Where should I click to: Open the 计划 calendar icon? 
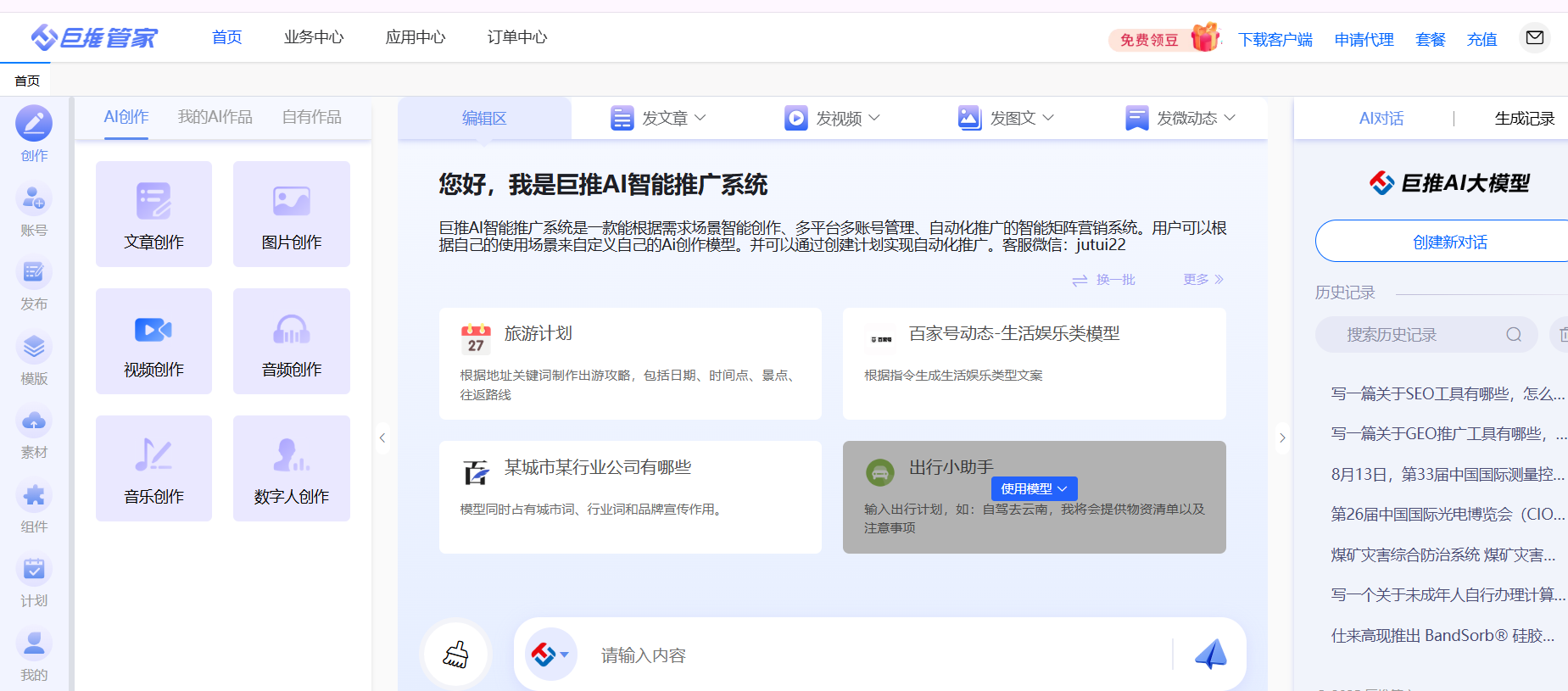(34, 570)
